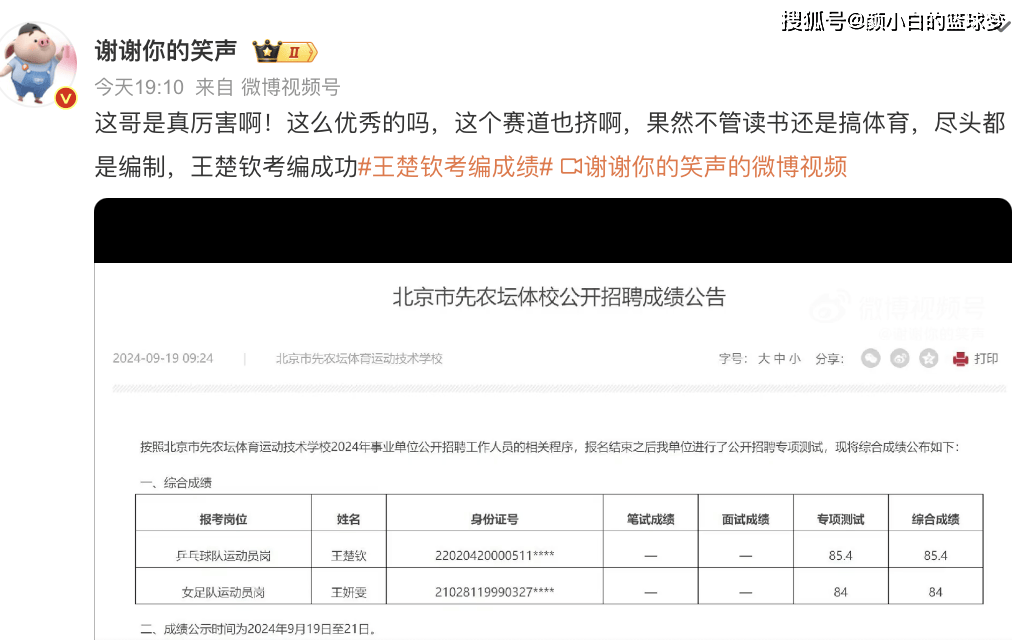Click the 专项测试 score 85.4
Image resolution: width=1028 pixels, height=640 pixels.
(x=840, y=555)
